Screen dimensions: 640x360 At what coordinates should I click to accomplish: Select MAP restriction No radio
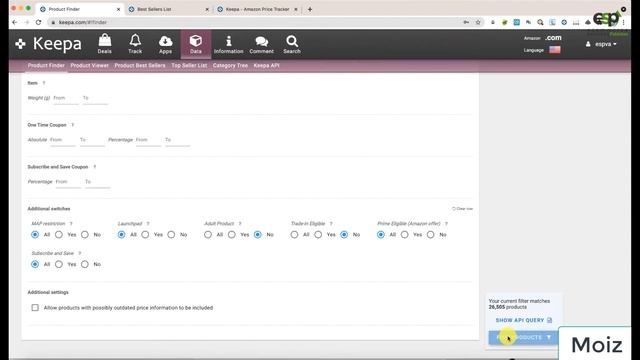[x=85, y=235]
